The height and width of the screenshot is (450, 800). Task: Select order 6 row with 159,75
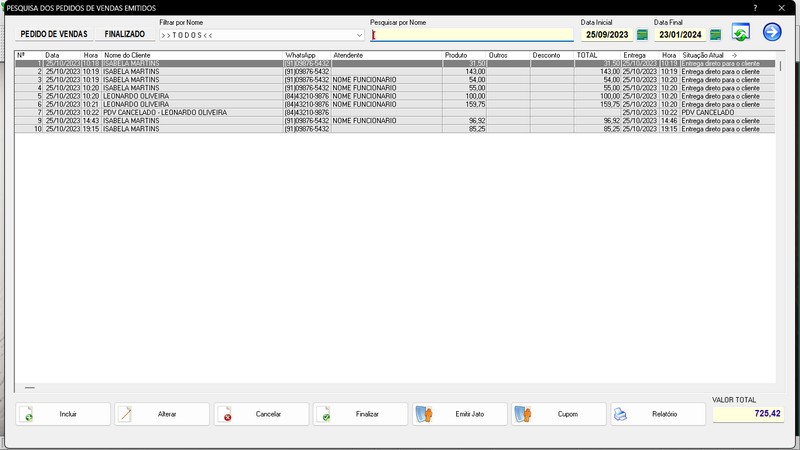pos(395,105)
